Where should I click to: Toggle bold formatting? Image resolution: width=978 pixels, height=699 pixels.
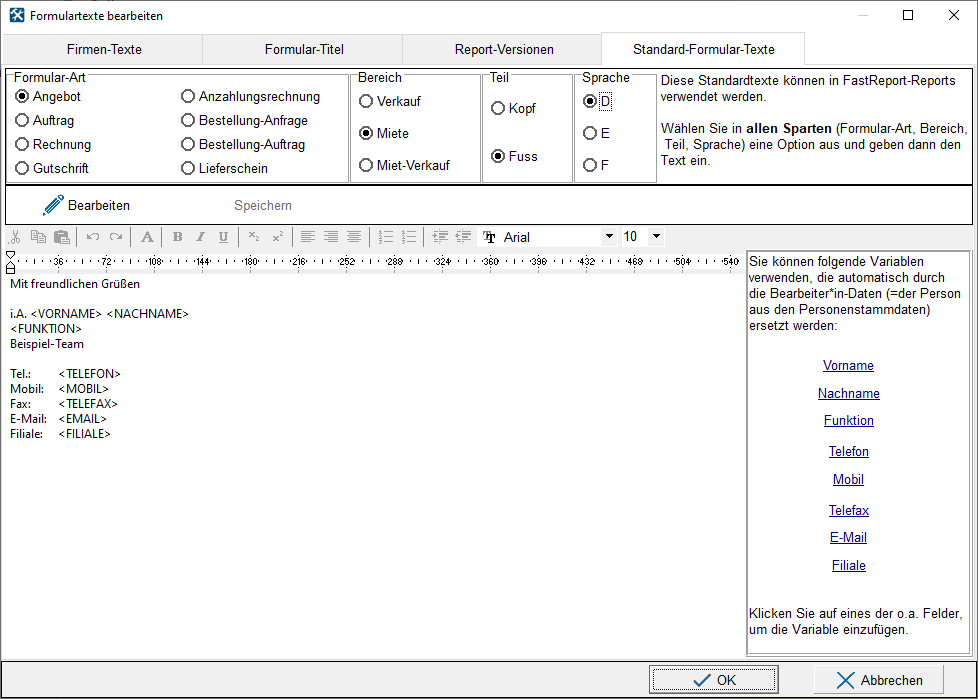[x=178, y=237]
